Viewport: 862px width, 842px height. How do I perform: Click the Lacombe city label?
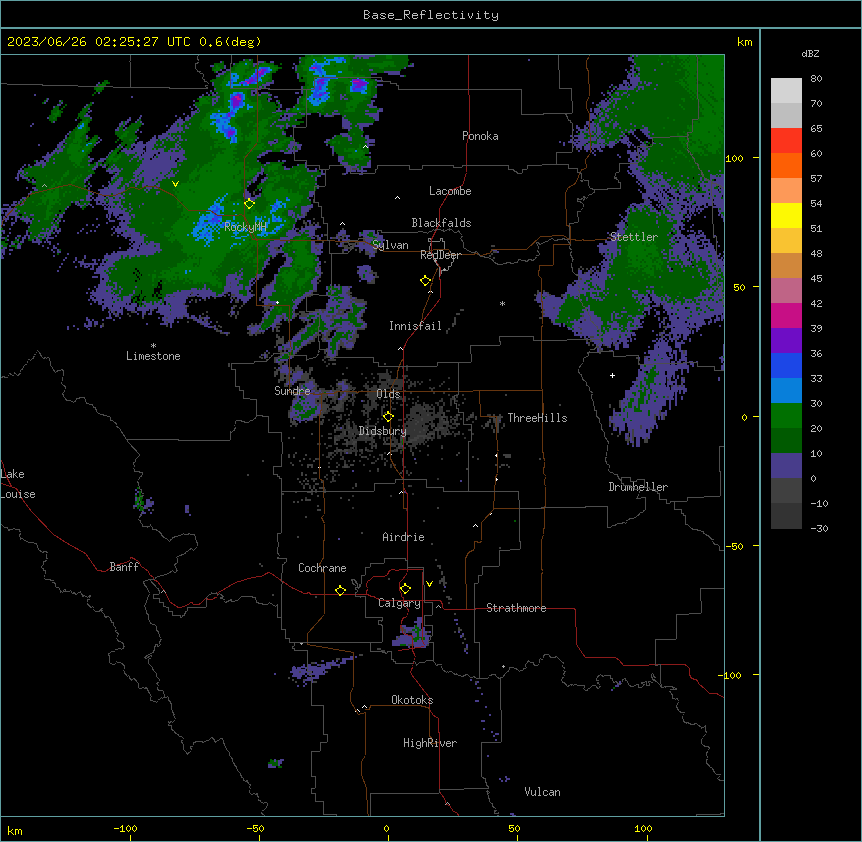point(450,191)
